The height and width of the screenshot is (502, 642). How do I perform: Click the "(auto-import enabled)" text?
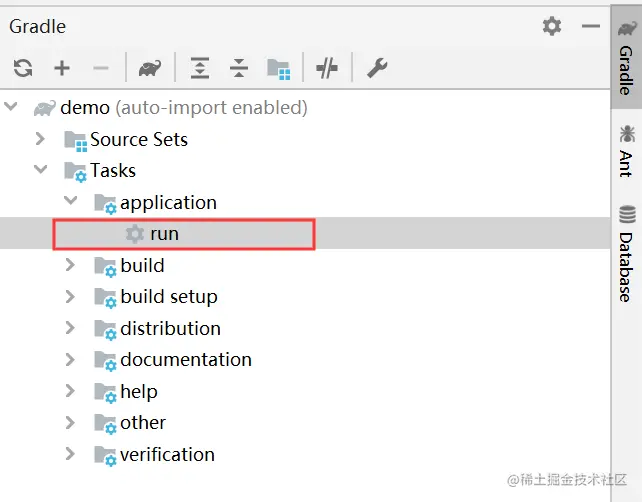[x=211, y=108]
